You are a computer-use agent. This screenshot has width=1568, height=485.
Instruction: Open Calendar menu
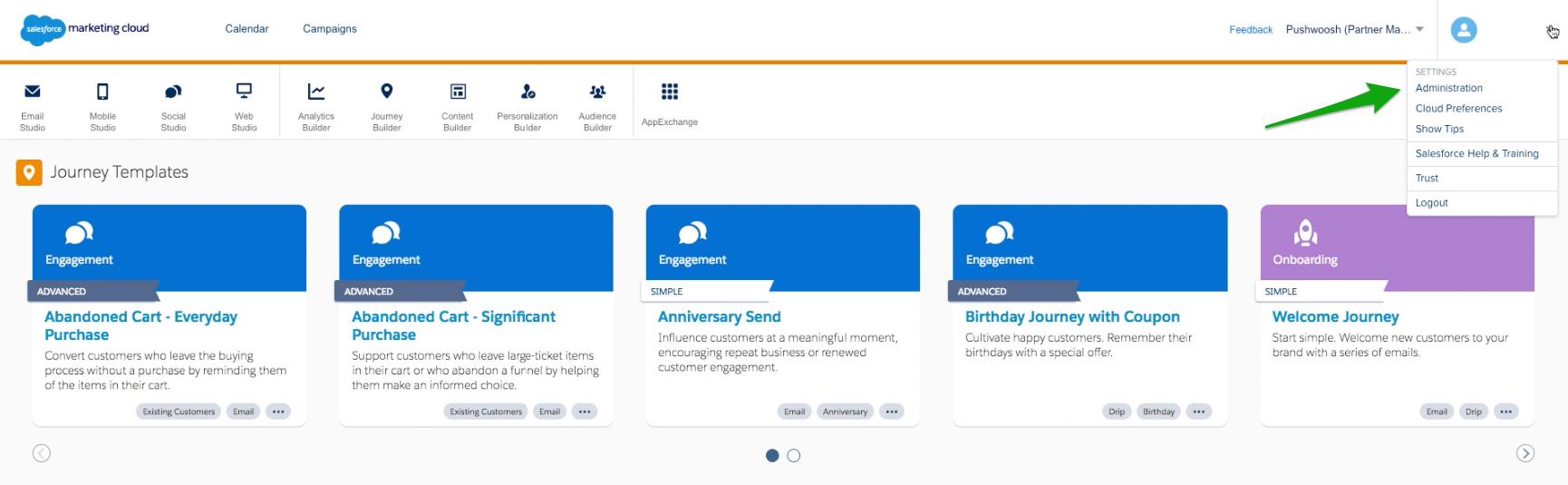[247, 29]
